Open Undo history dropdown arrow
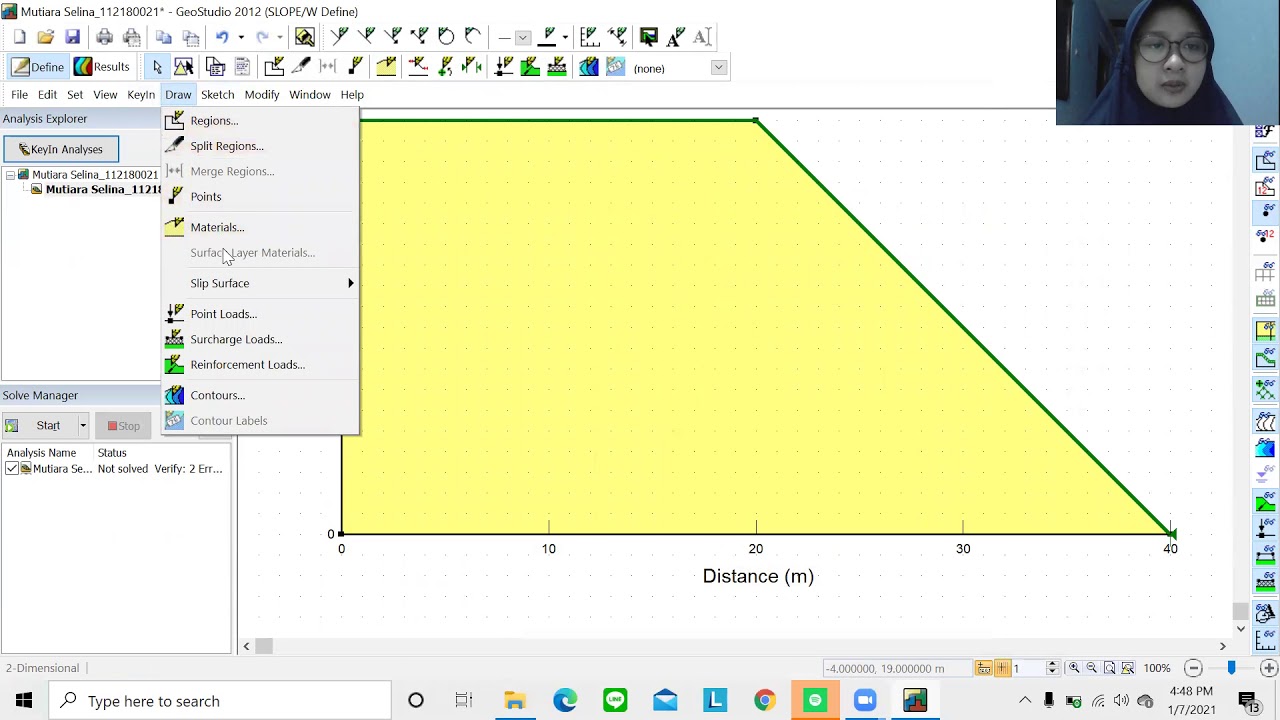The width and height of the screenshot is (1280, 720). pyautogui.click(x=240, y=37)
